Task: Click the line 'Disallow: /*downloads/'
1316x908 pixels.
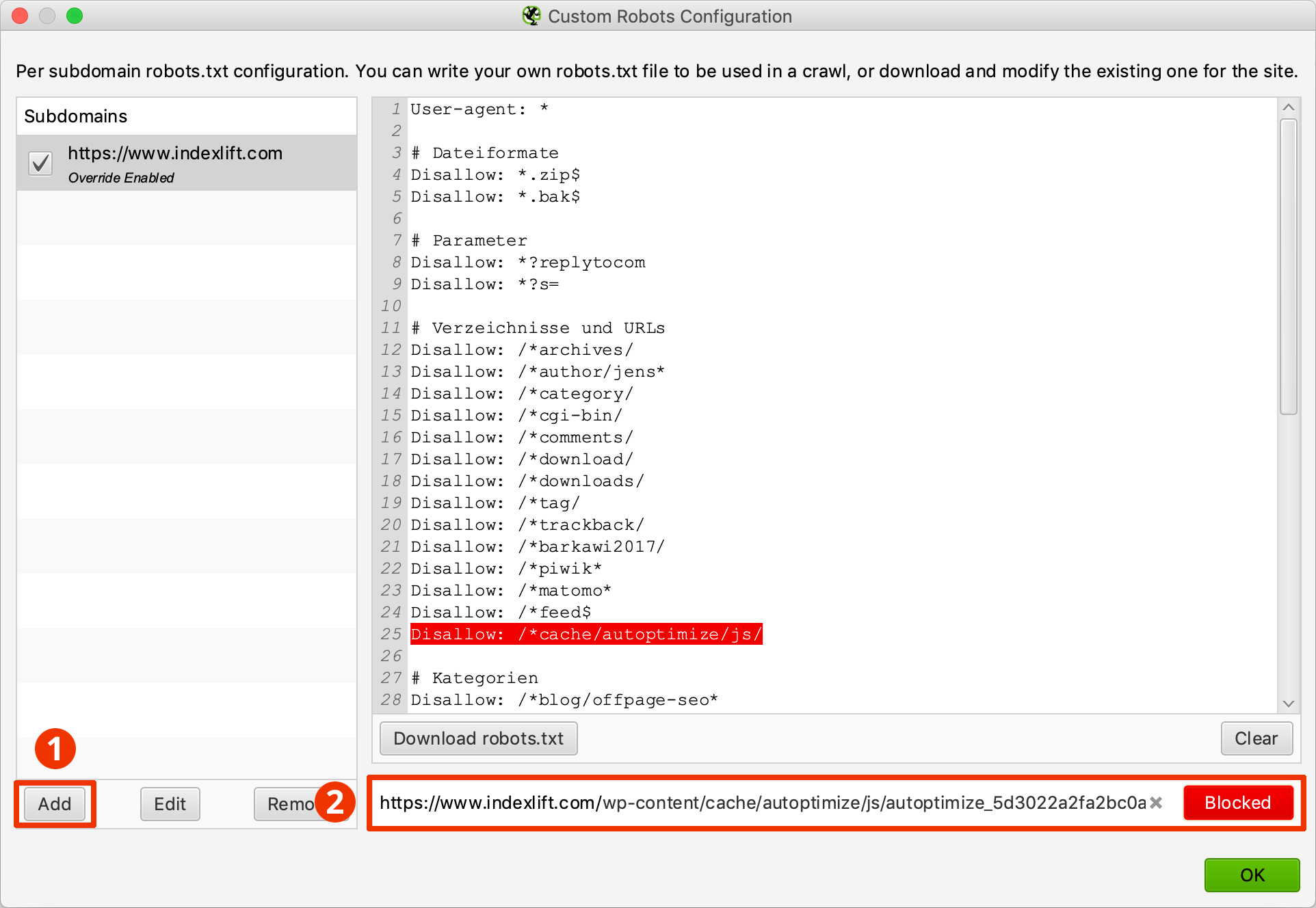Action: click(x=528, y=481)
